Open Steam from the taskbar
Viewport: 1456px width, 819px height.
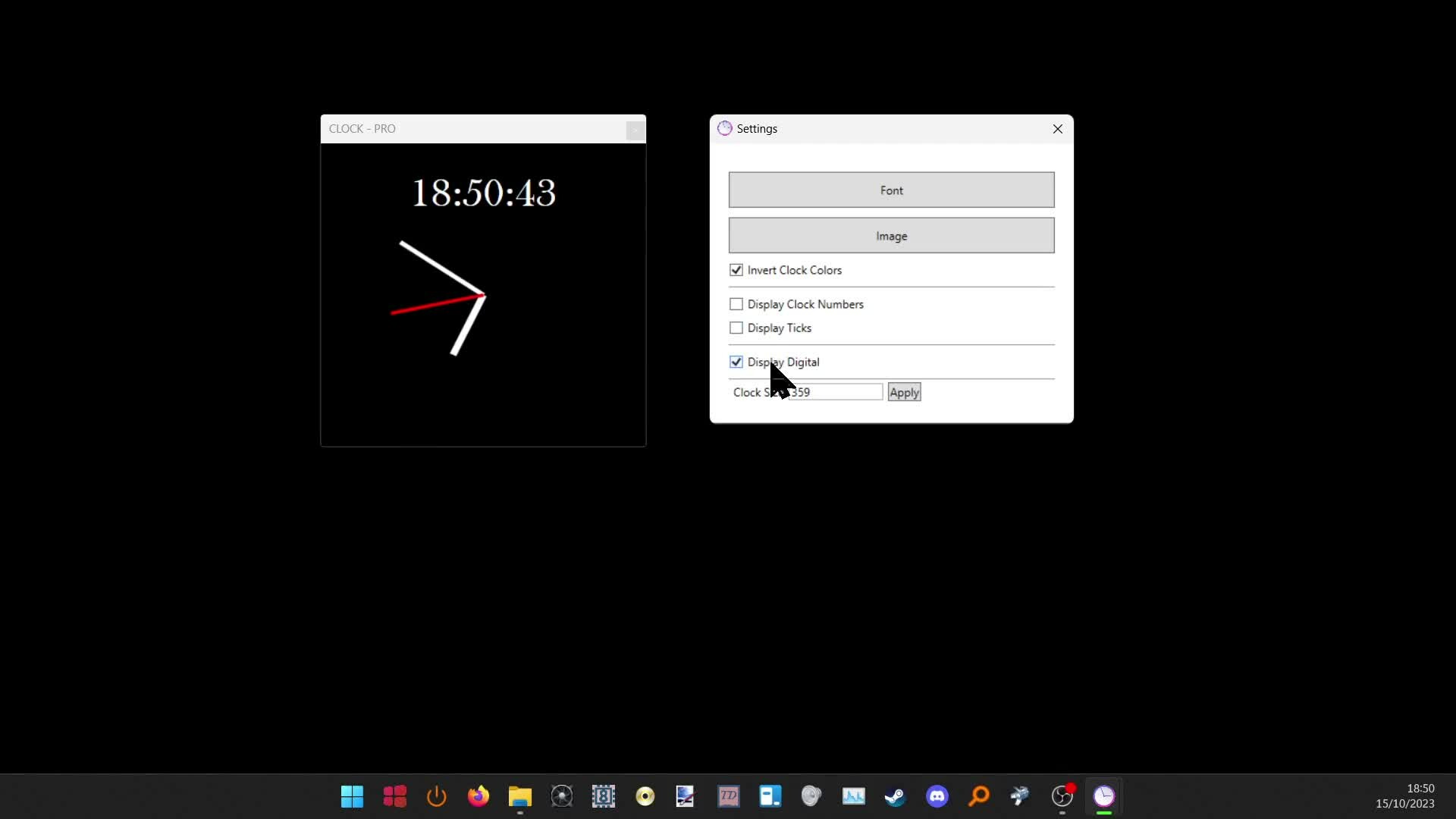click(x=895, y=796)
